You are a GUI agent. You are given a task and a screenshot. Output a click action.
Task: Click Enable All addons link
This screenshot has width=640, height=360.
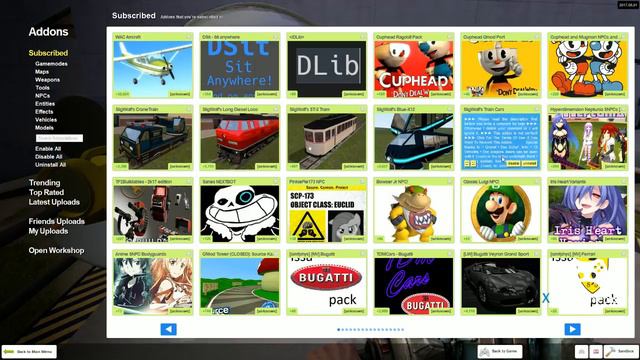[x=48, y=149]
